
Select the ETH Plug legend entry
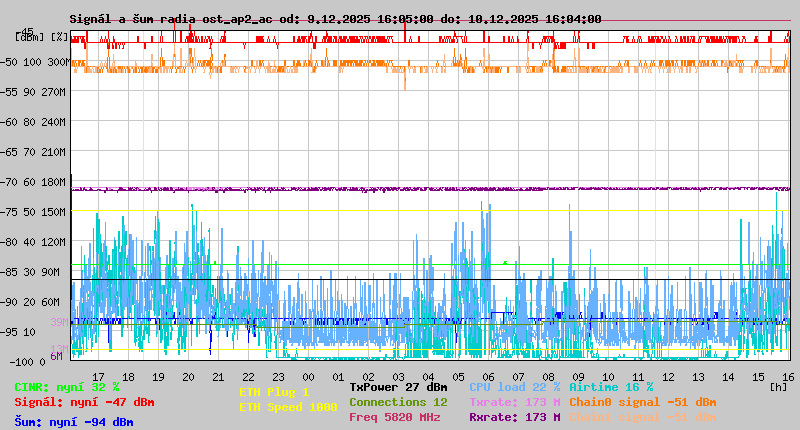274,392
